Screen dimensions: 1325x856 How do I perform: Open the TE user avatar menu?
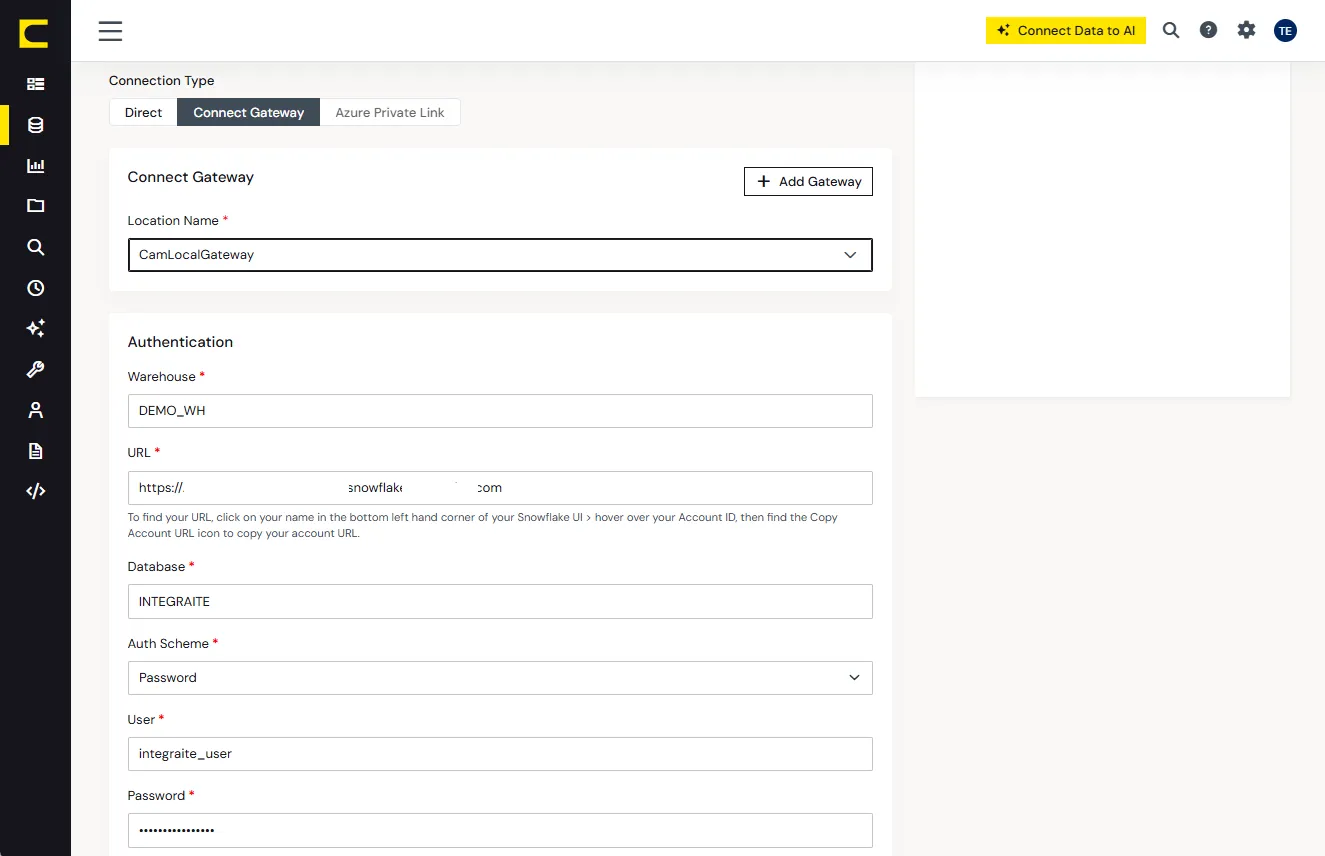(x=1285, y=30)
